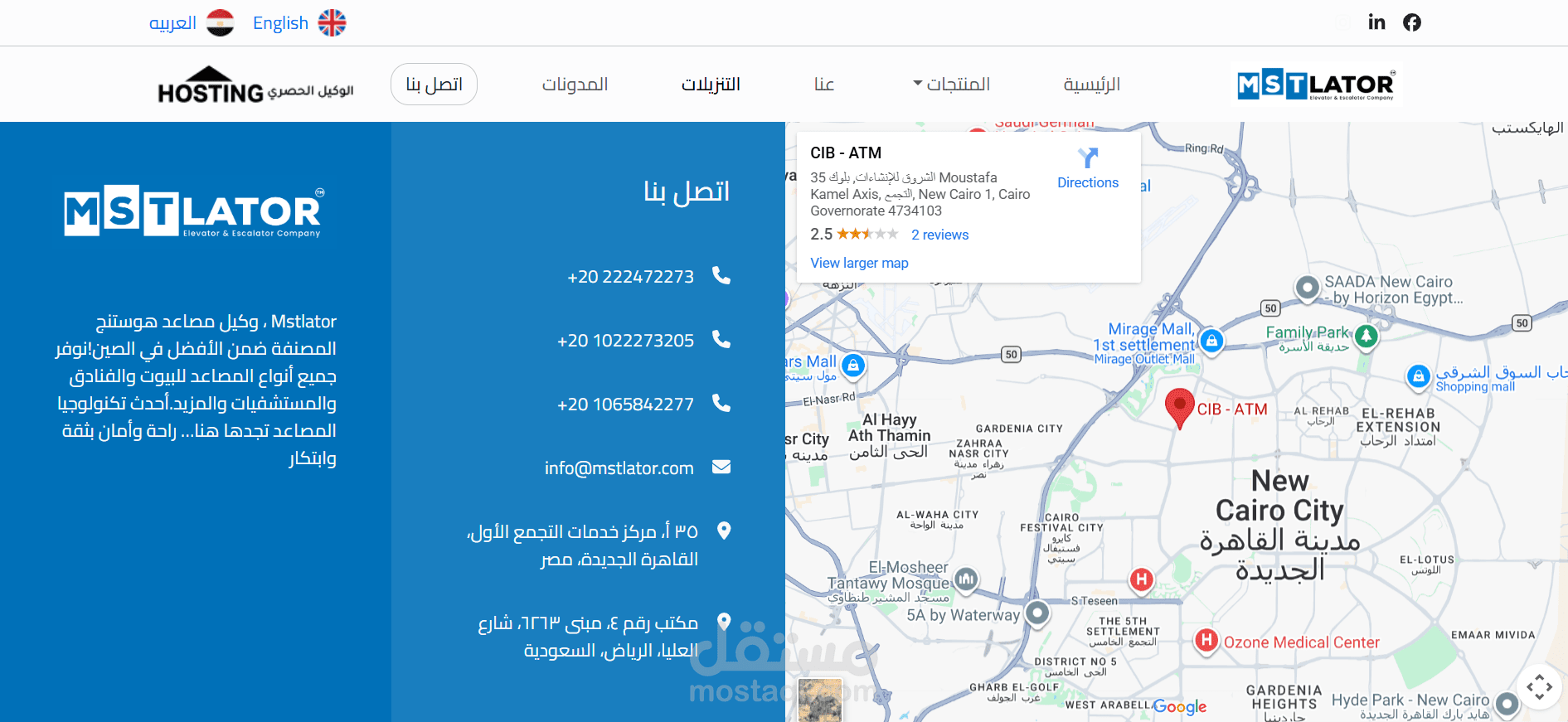1568x722 pixels.
Task: Click the Directions icon on map card
Action: click(1088, 157)
